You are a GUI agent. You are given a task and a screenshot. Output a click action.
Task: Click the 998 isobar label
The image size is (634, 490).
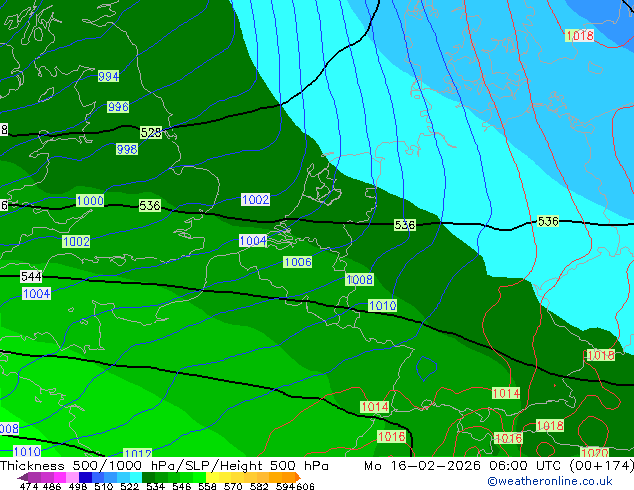point(127,149)
